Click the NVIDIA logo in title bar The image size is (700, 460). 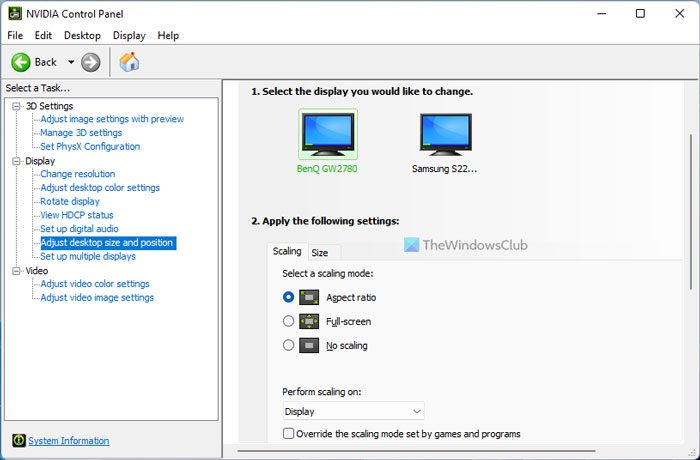(15, 14)
